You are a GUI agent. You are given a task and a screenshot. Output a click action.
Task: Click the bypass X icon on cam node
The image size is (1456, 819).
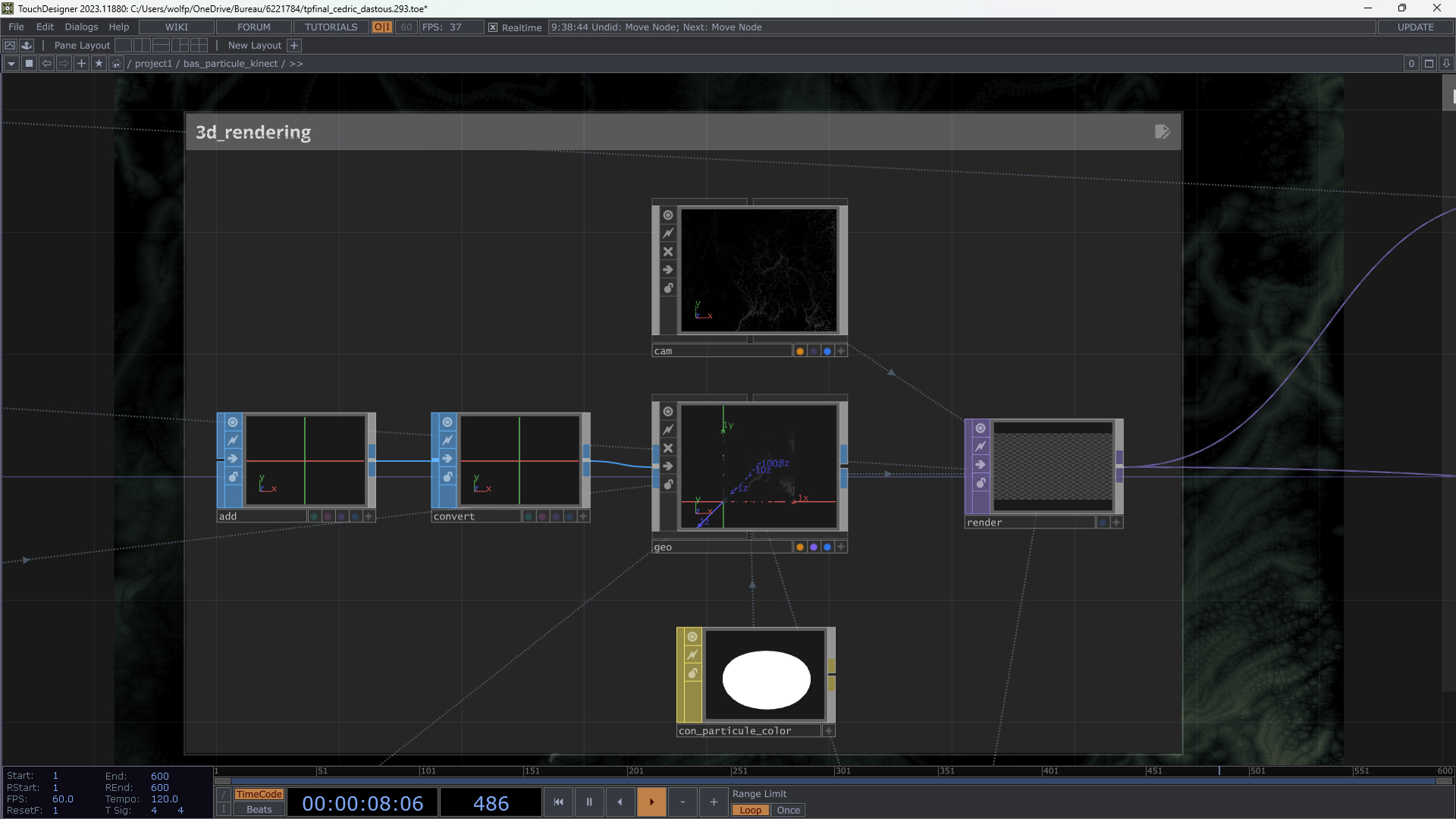click(x=668, y=252)
